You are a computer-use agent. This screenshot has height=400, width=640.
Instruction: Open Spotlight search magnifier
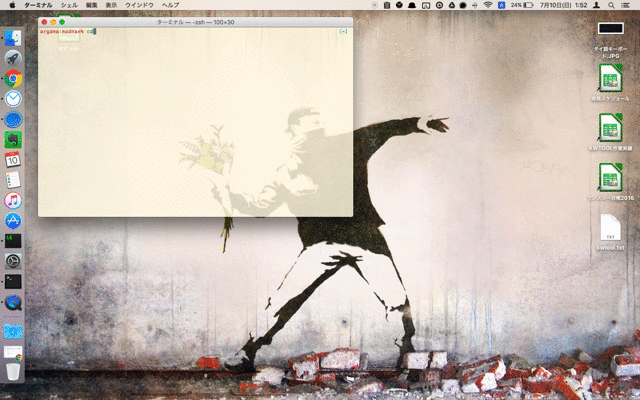click(611, 5)
